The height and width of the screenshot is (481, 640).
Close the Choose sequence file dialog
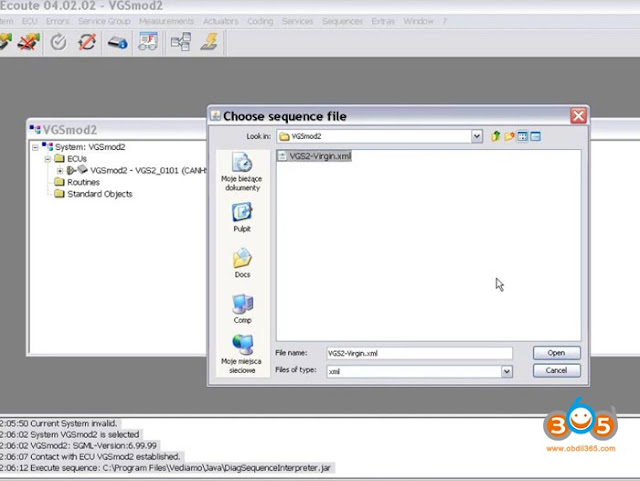click(578, 116)
